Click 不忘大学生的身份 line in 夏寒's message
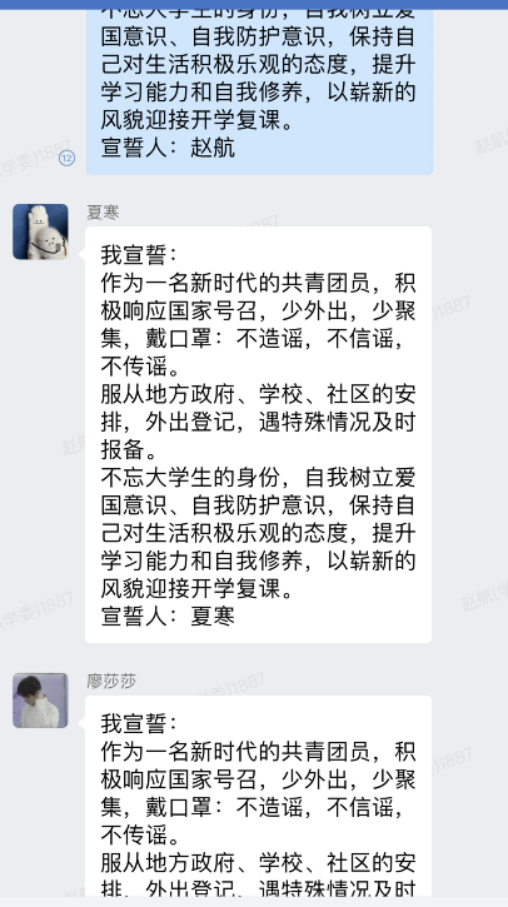508x907 pixels. 258,478
